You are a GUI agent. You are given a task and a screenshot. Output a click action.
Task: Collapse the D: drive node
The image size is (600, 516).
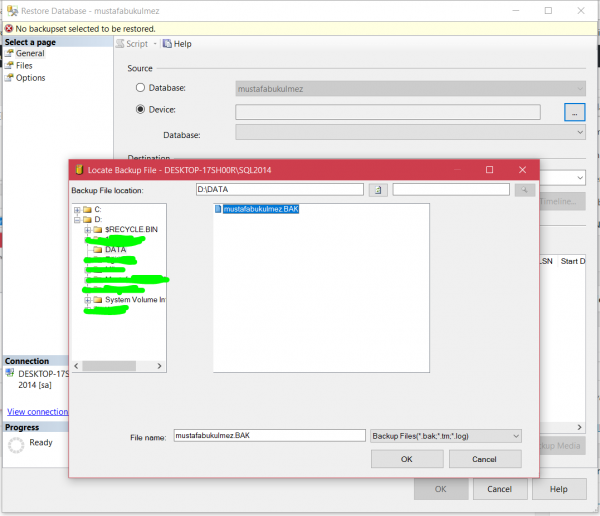point(77,220)
